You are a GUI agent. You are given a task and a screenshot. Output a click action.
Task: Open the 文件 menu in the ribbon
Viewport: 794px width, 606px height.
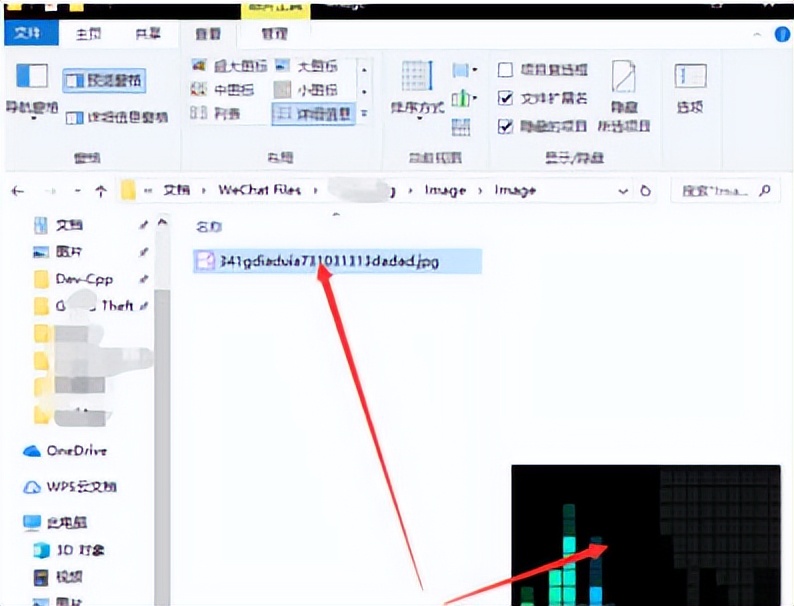click(31, 33)
